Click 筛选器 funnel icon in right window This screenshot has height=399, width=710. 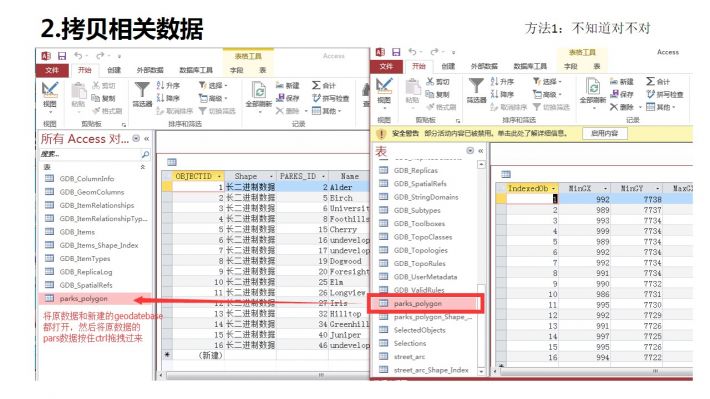[x=476, y=86]
